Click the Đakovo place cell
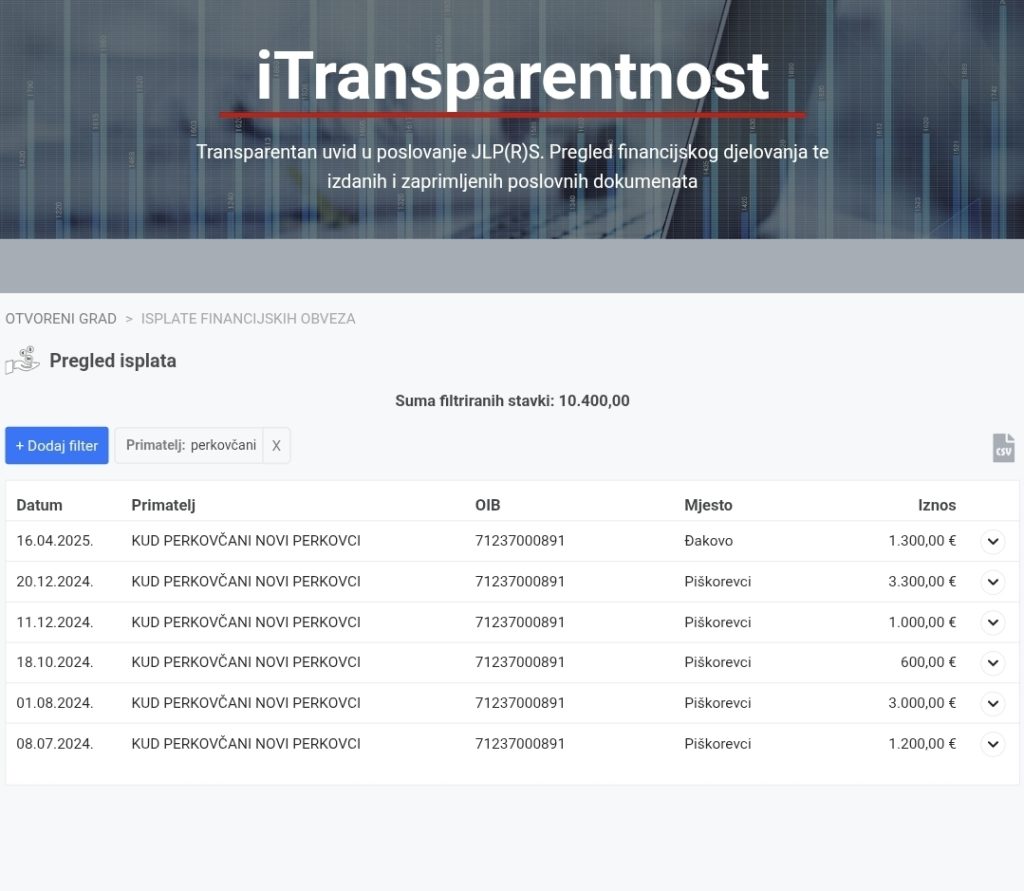This screenshot has height=891, width=1024. pos(709,541)
